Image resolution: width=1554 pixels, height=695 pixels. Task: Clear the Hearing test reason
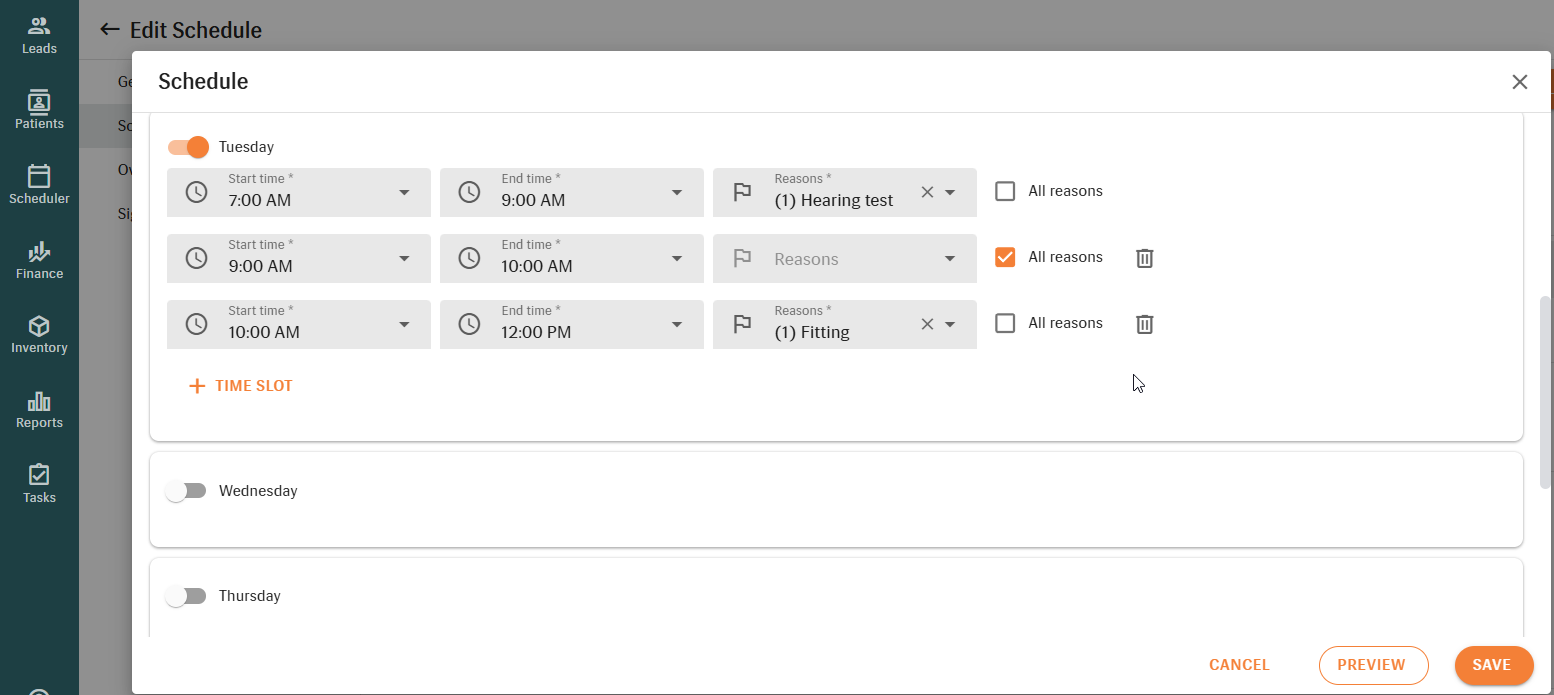pyautogui.click(x=926, y=192)
